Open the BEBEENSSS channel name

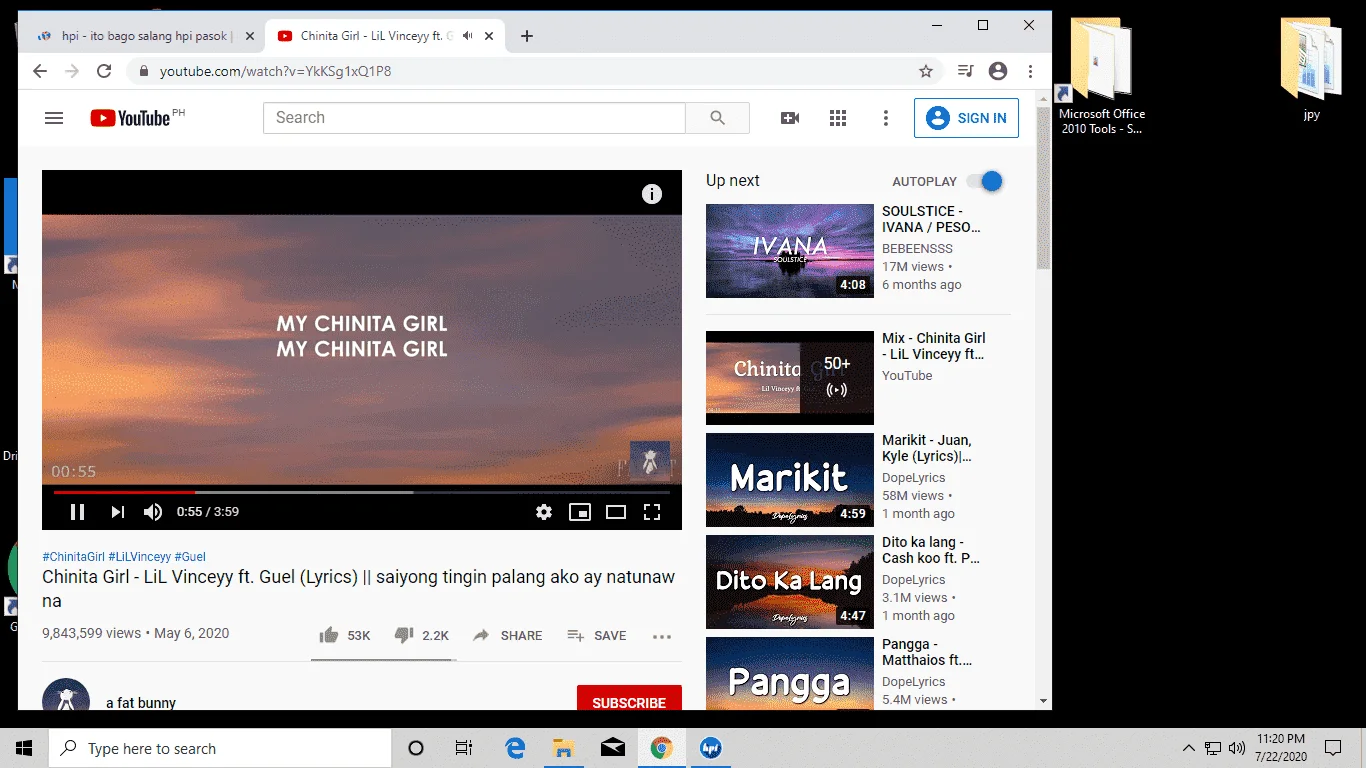click(917, 249)
